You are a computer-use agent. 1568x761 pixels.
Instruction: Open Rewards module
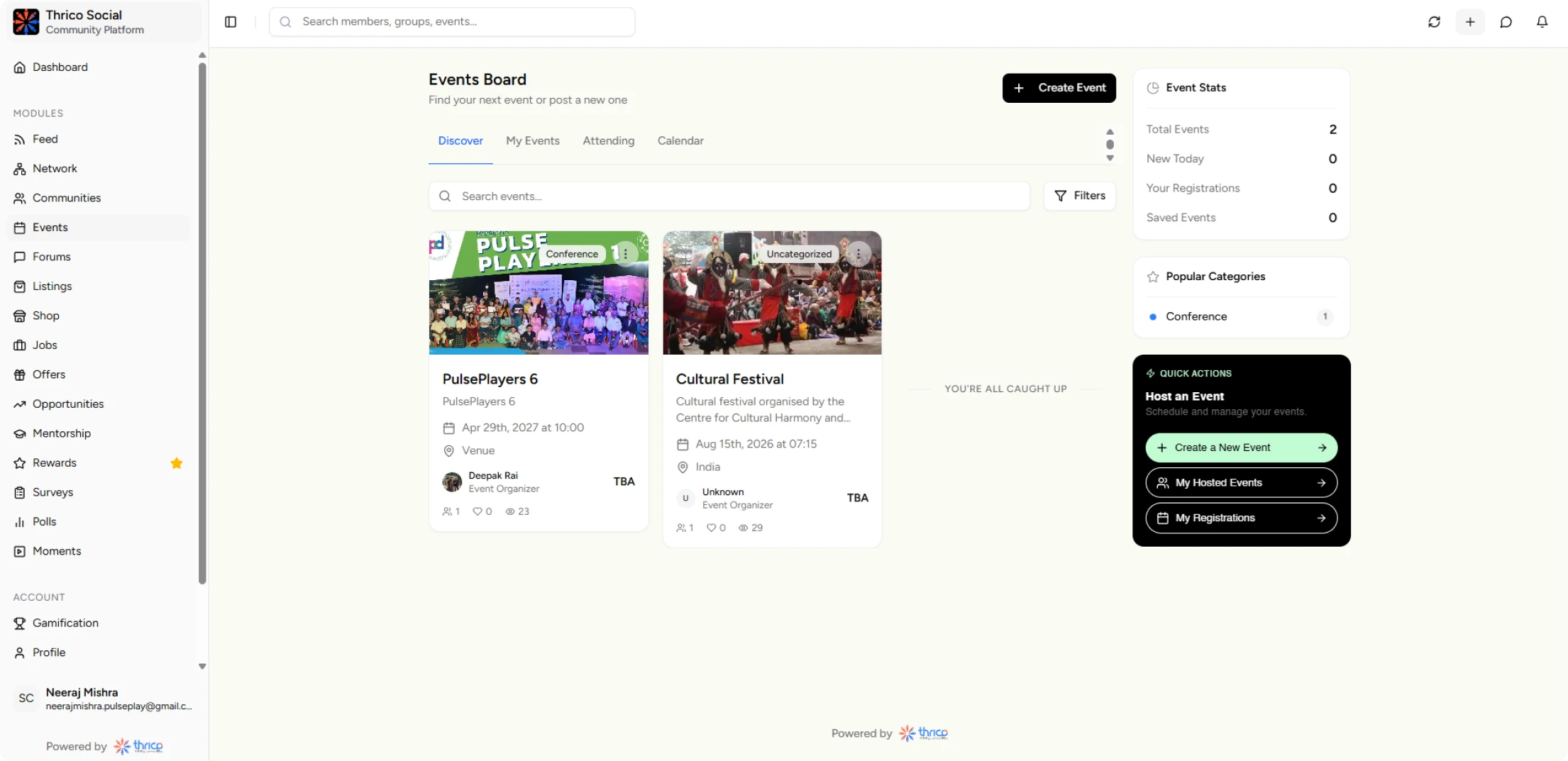pyautogui.click(x=99, y=463)
